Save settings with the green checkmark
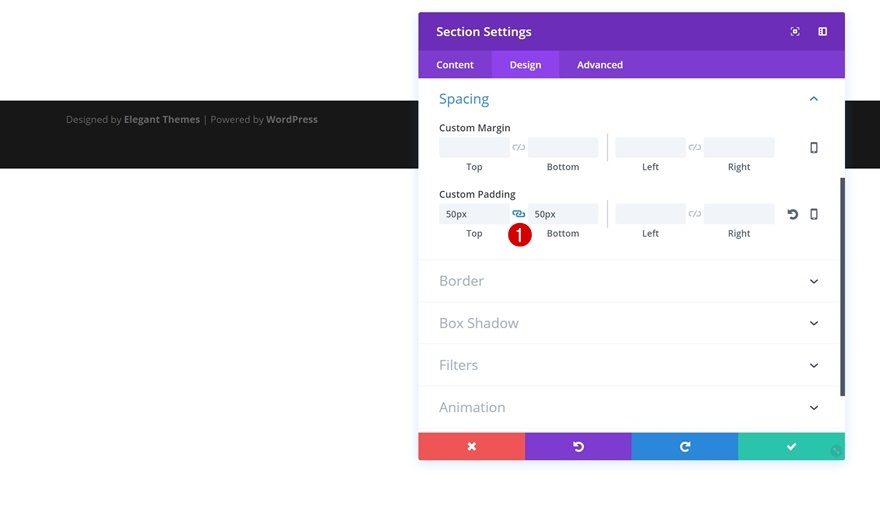This screenshot has height=526, width=880. (x=791, y=447)
